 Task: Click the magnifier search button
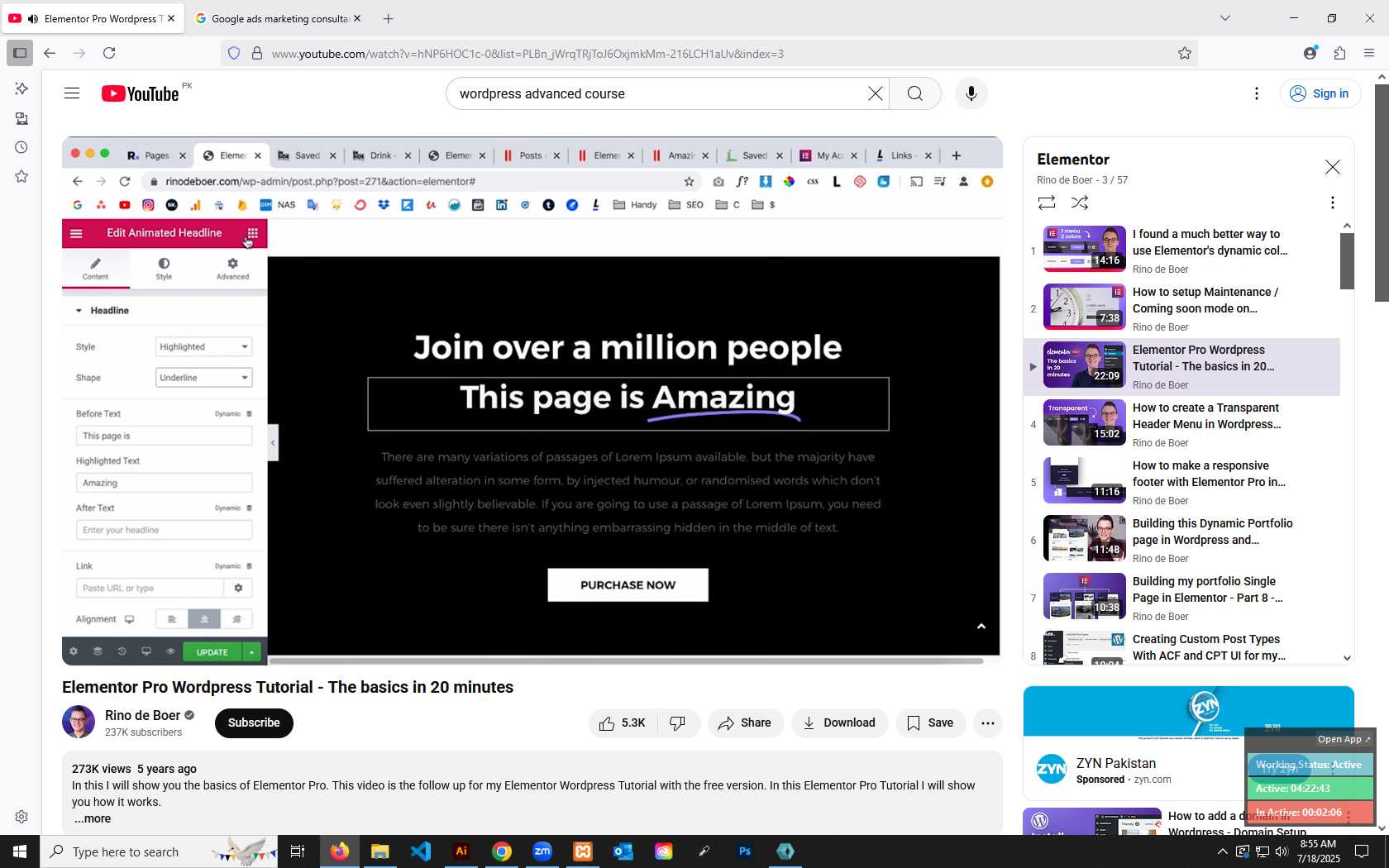coord(915,93)
